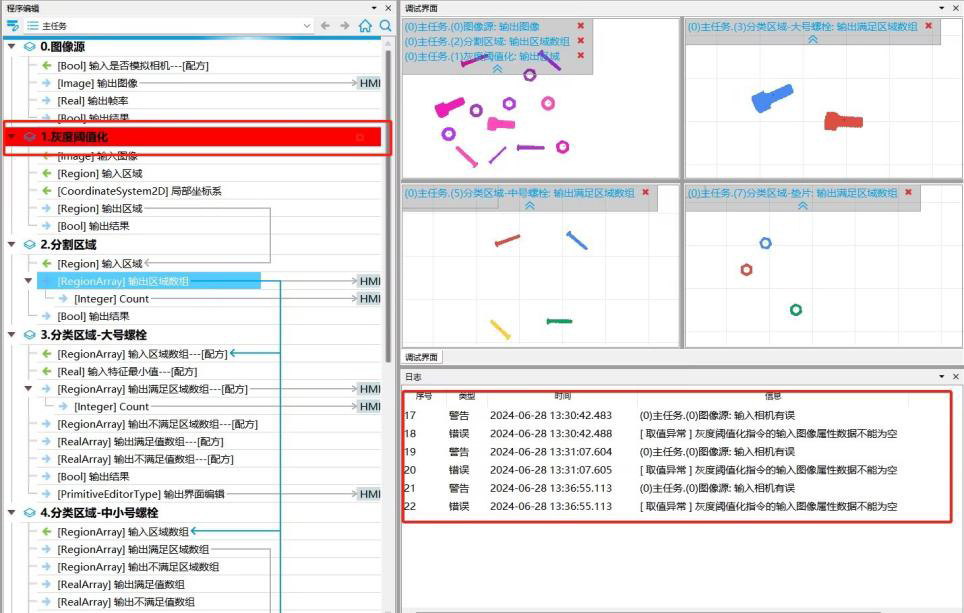Select the [RegionArray] 输出区域数组 highlighted row

[x=150, y=281]
